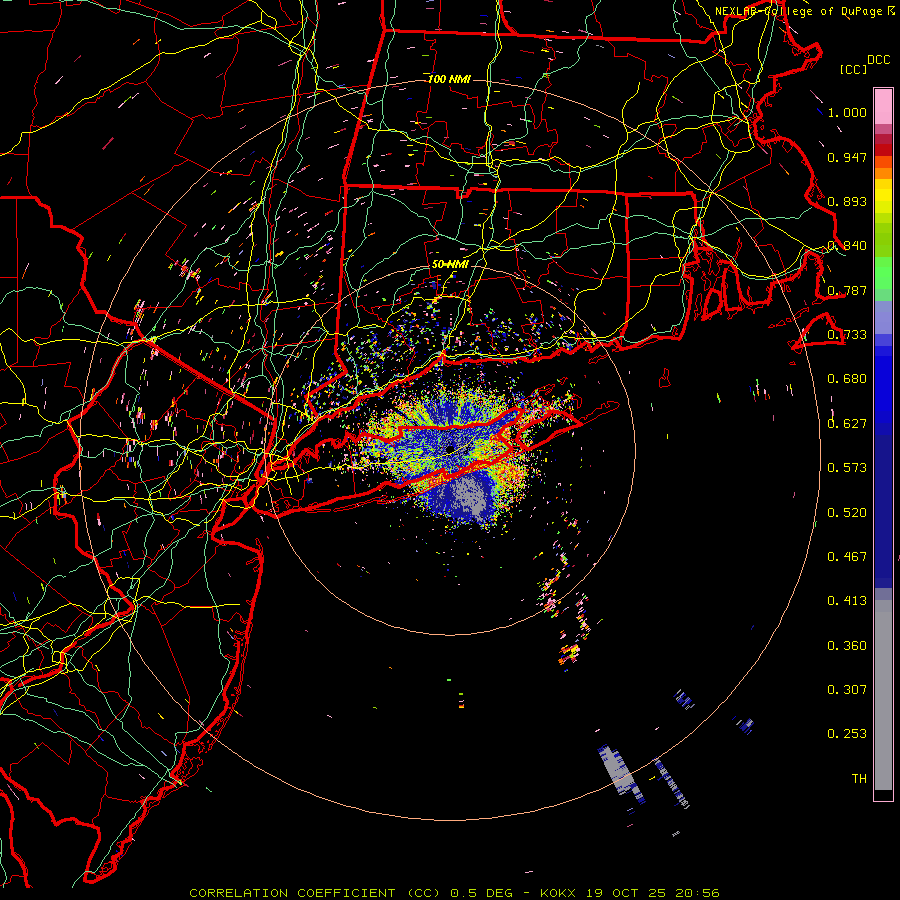Viewport: 900px width, 900px height.
Task: Click the TH label on the color bar
Action: (859, 779)
